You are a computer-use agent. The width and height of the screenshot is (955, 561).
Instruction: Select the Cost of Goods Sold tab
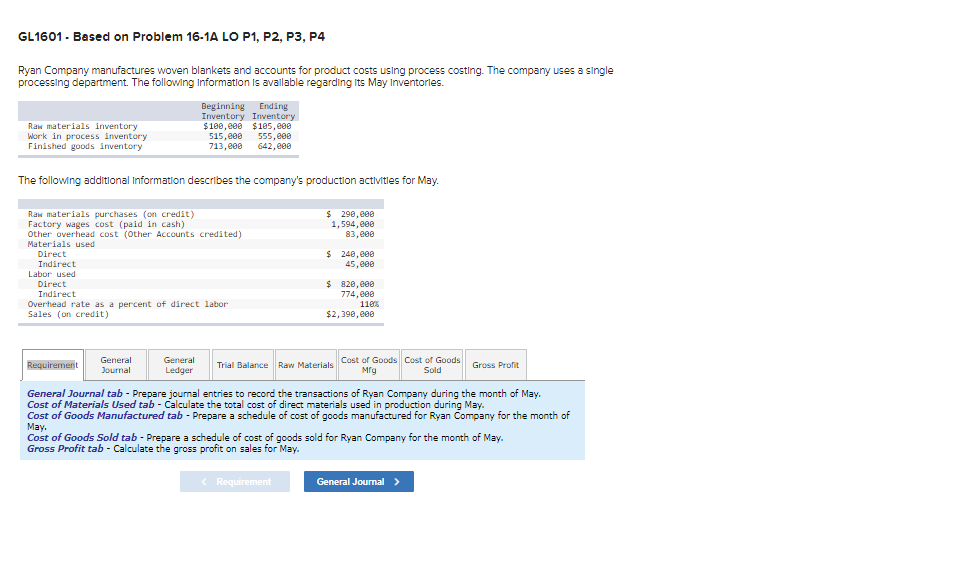[432, 365]
